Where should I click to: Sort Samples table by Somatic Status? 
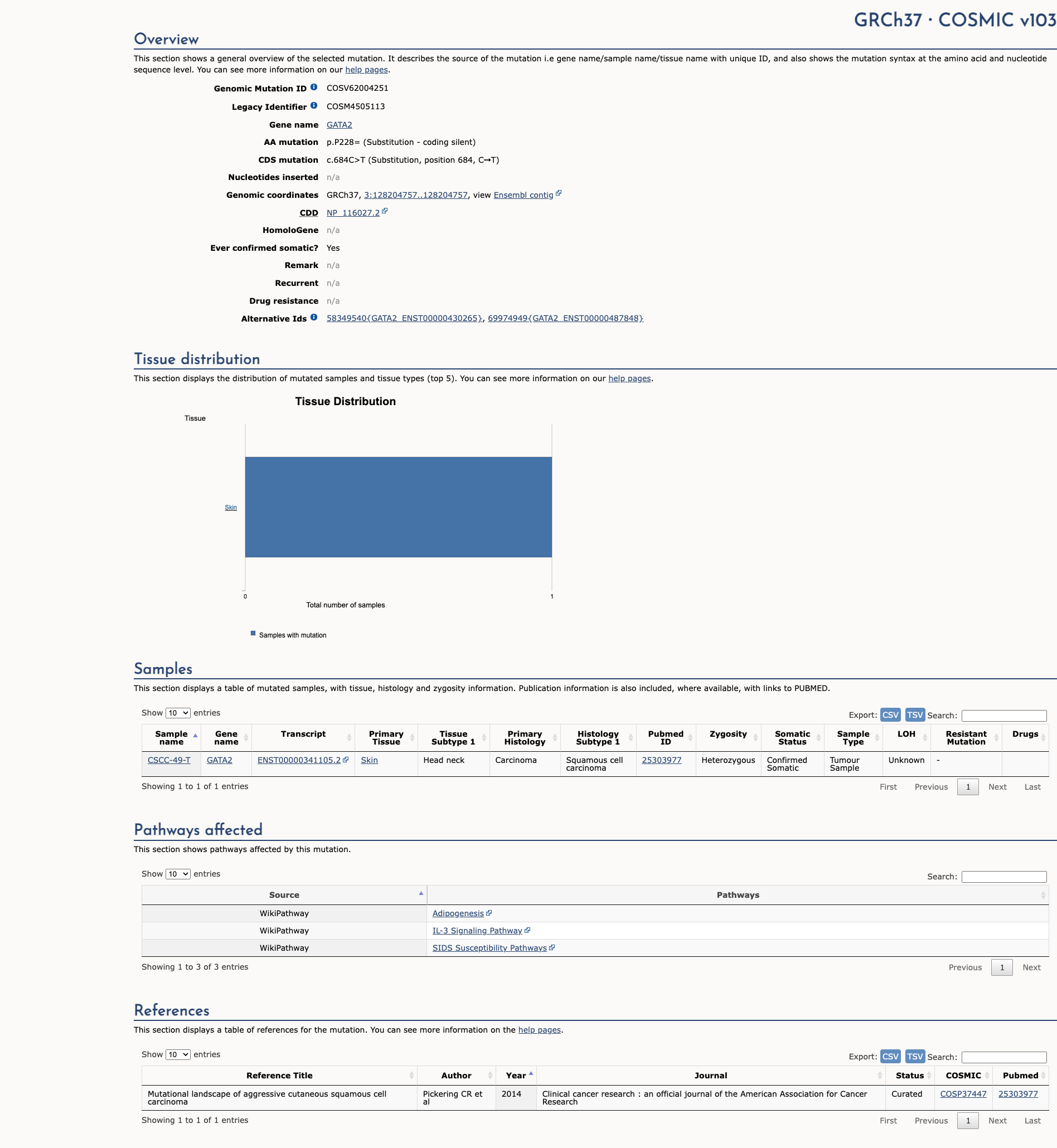click(793, 737)
